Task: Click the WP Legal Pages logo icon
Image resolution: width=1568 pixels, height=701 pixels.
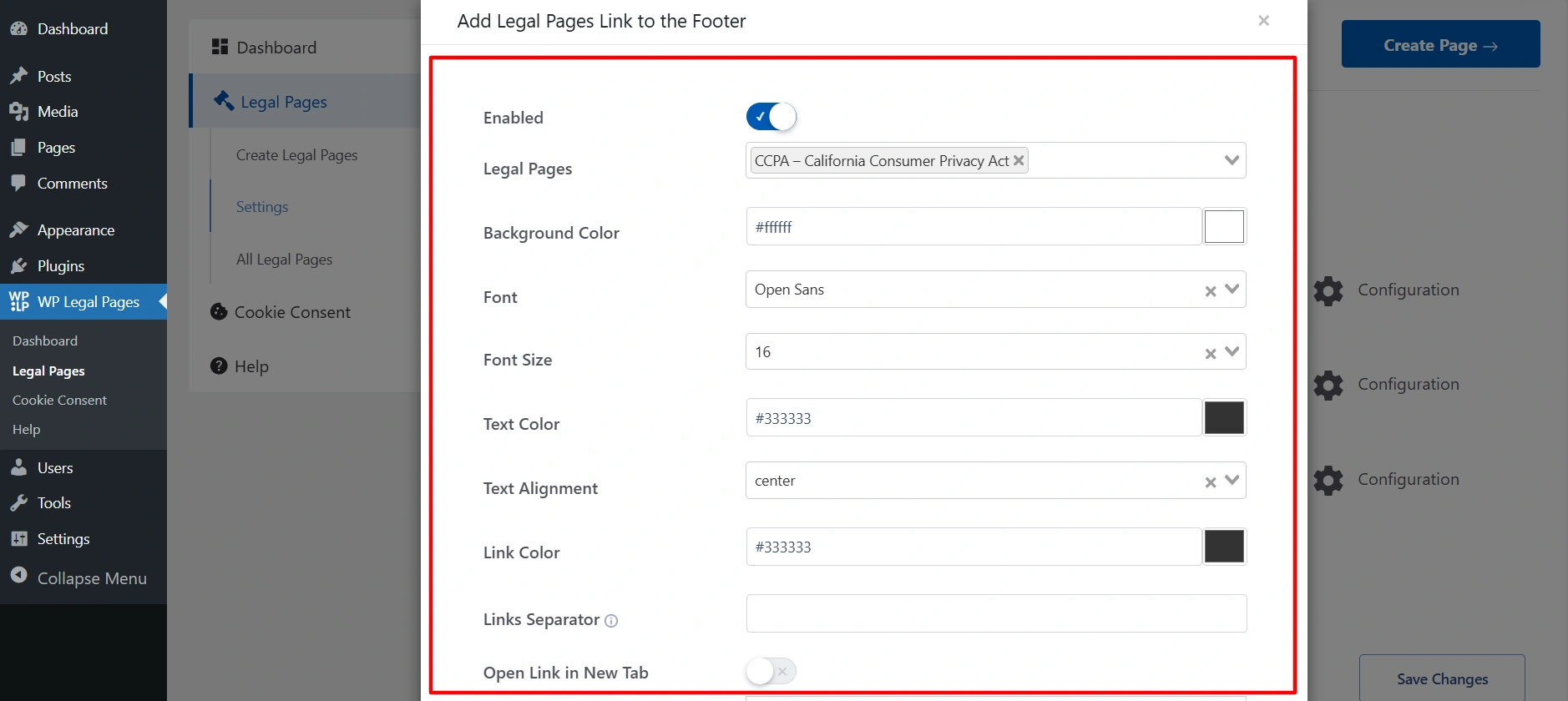Action: (18, 301)
